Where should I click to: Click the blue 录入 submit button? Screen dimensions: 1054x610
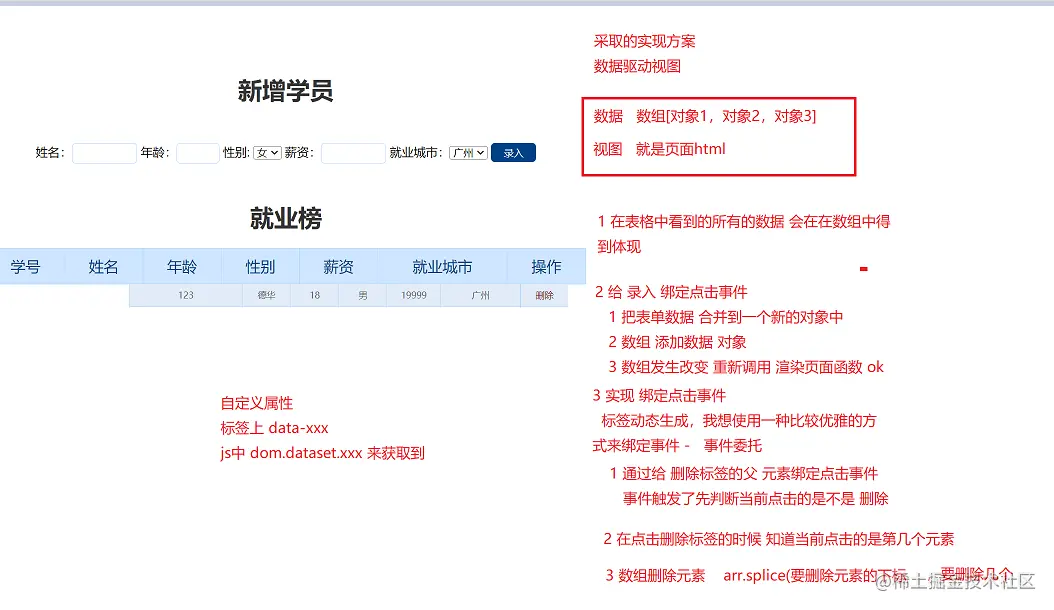point(513,153)
